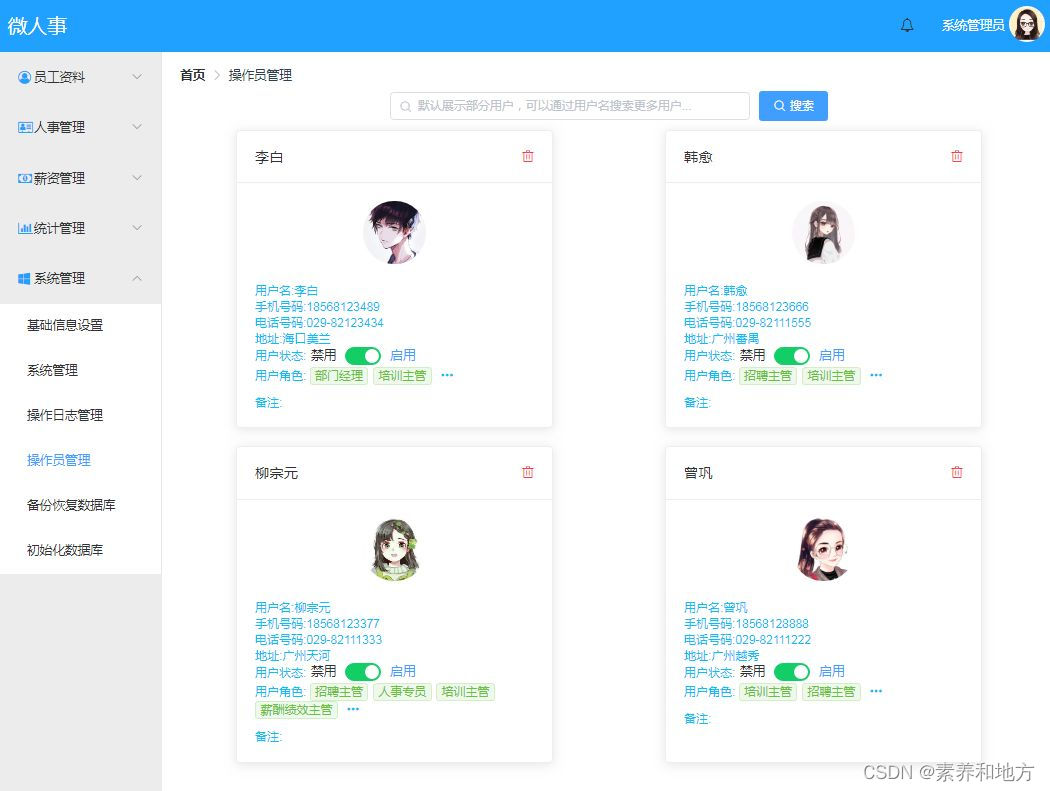The image size is (1050, 791).
Task: Expand the 薪资管理 menu chevron
Action: (137, 178)
